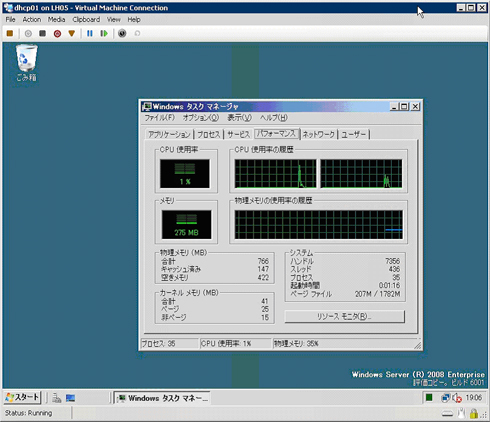Click the プロセス: 35 status bar entry
Image resolution: width=490 pixels, height=422 pixels.
pyautogui.click(x=158, y=344)
